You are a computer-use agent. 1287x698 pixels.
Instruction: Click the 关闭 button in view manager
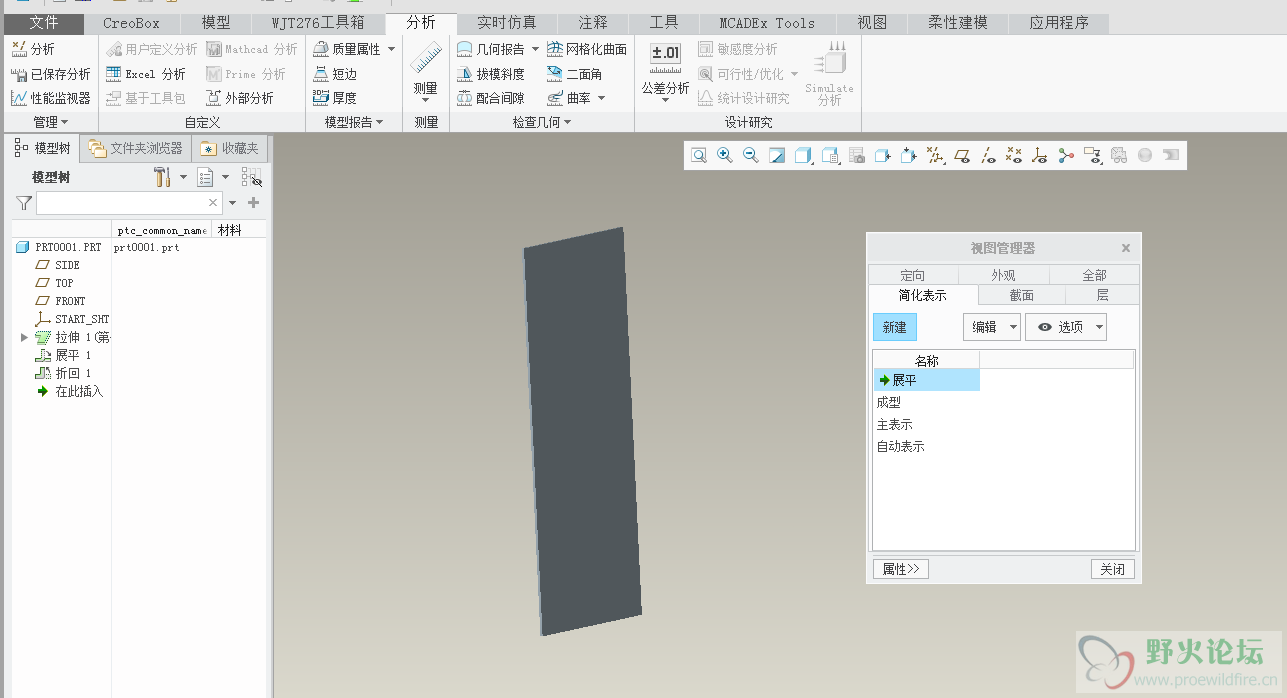click(x=1112, y=569)
